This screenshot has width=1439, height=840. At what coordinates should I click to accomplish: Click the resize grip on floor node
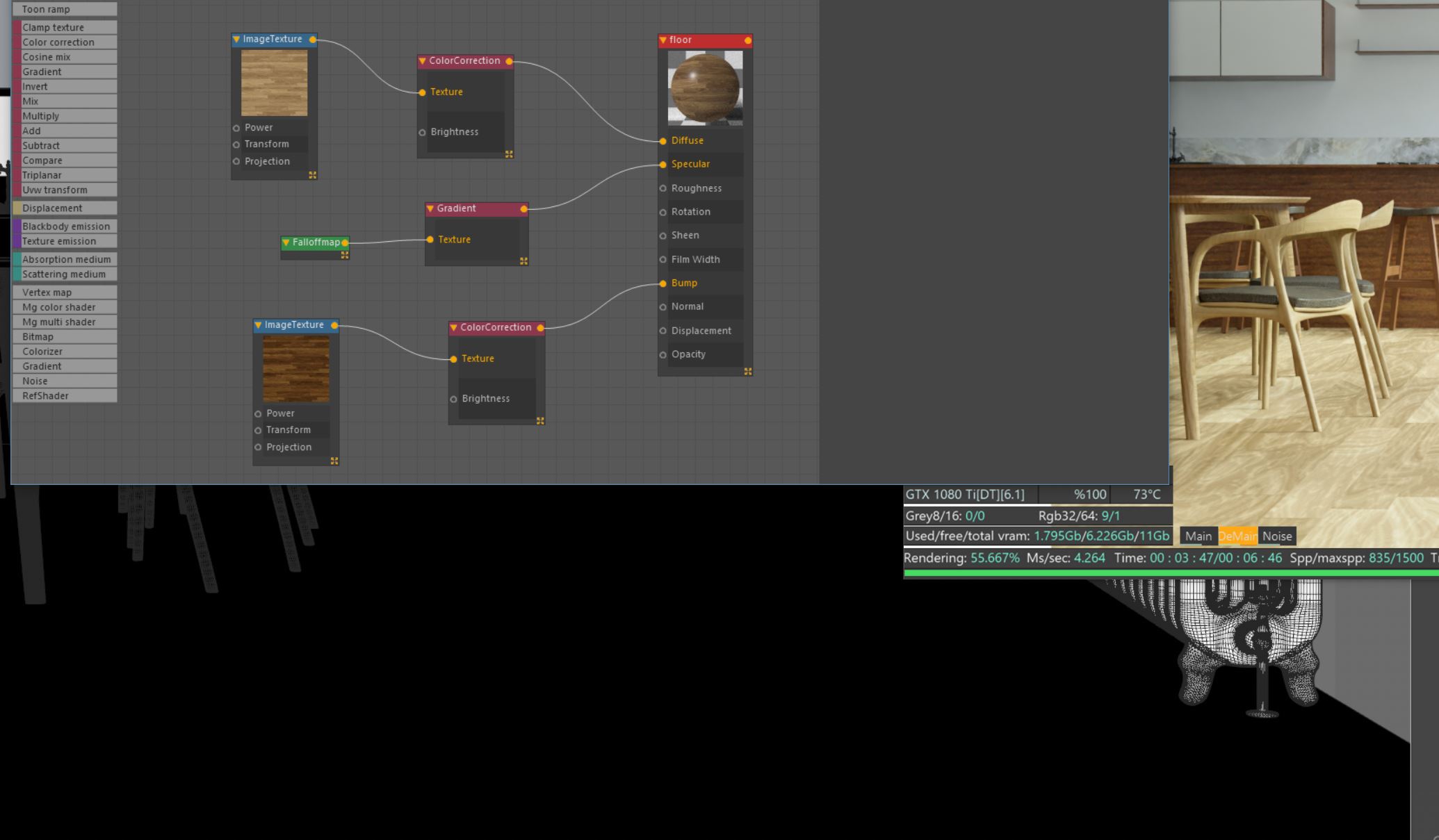tap(748, 372)
